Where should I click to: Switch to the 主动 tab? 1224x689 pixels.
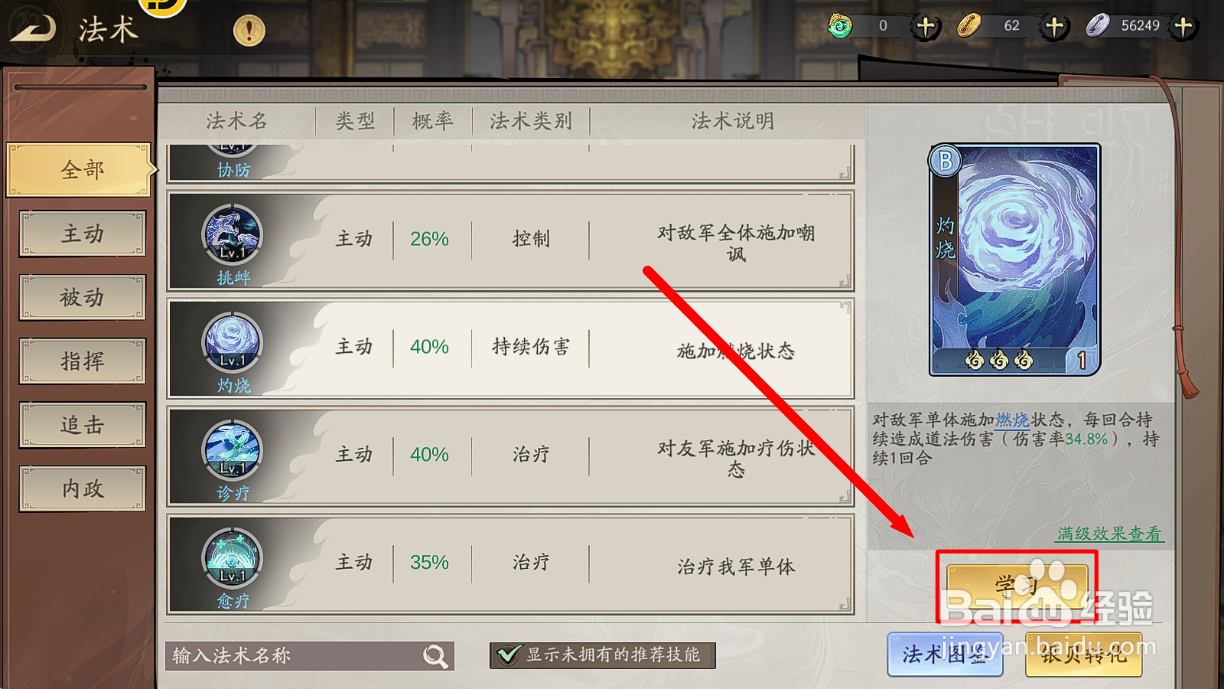click(x=82, y=234)
